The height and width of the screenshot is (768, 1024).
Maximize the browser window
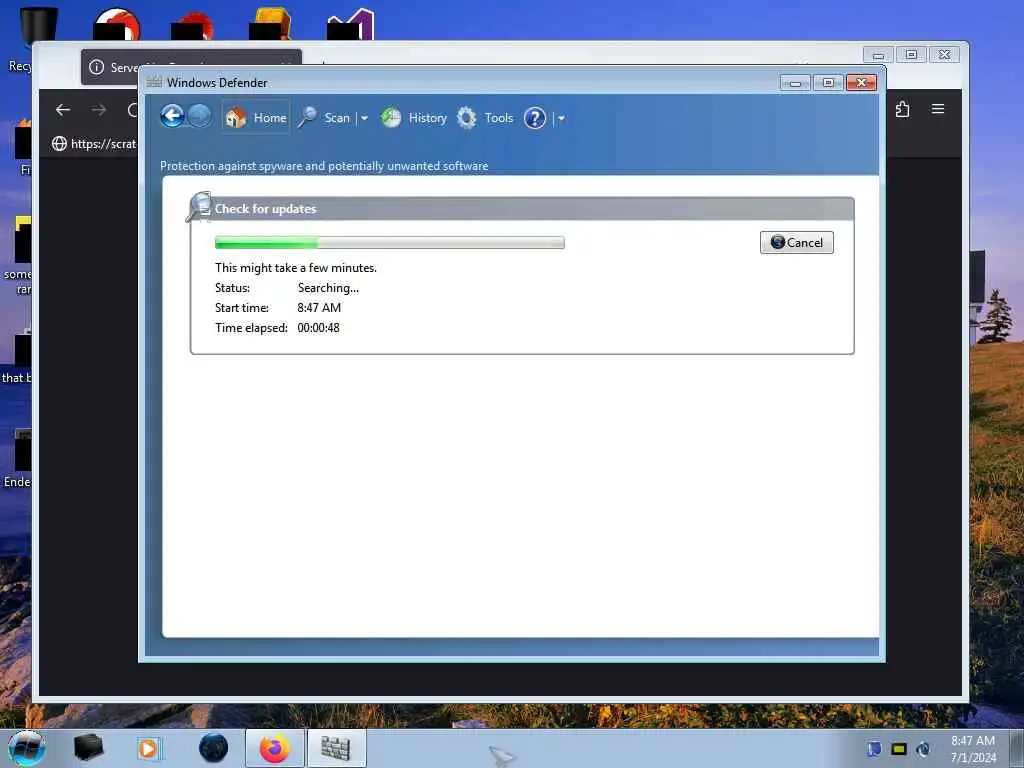tap(911, 55)
